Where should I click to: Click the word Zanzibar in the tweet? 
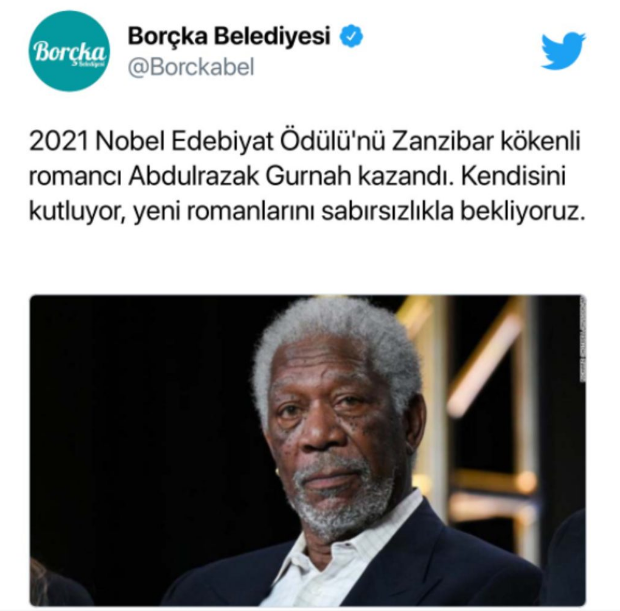443,141
